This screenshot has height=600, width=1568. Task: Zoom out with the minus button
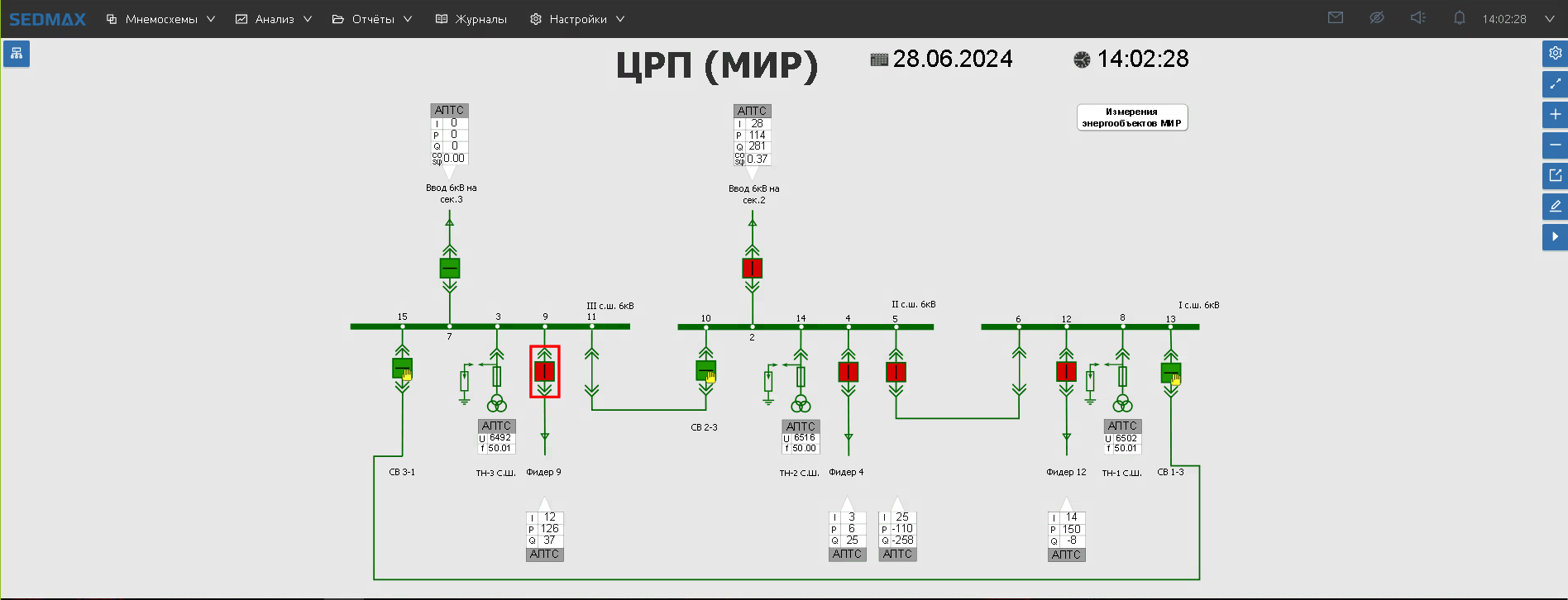point(1555,145)
